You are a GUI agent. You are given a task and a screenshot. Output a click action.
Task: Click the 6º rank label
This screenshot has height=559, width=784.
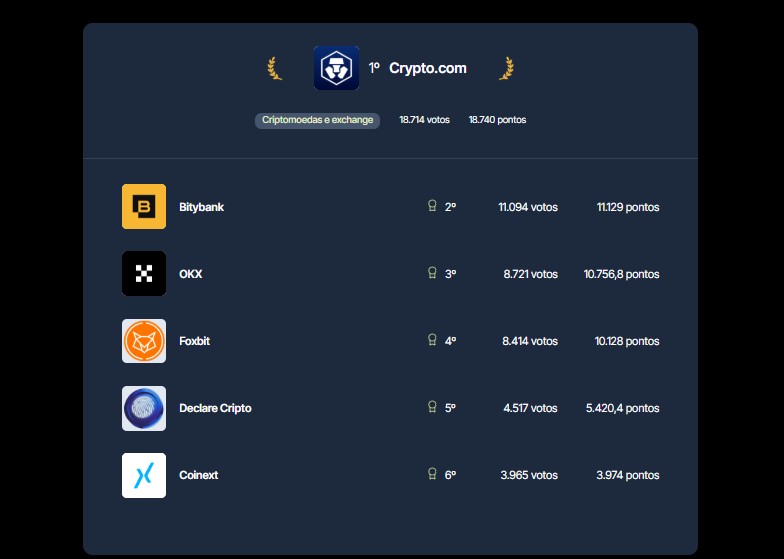[450, 475]
